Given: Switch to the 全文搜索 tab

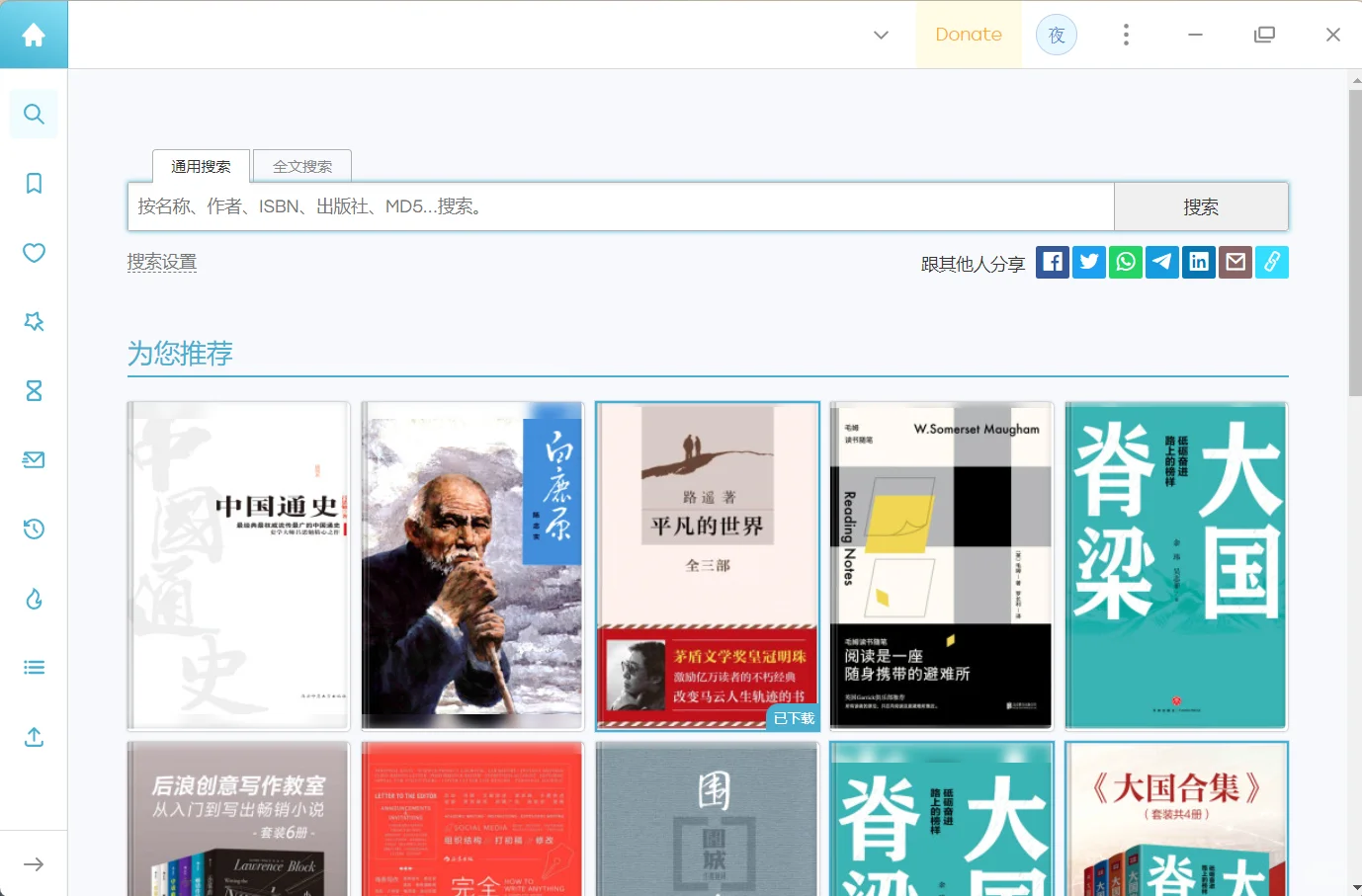Looking at the screenshot, I should point(302,166).
